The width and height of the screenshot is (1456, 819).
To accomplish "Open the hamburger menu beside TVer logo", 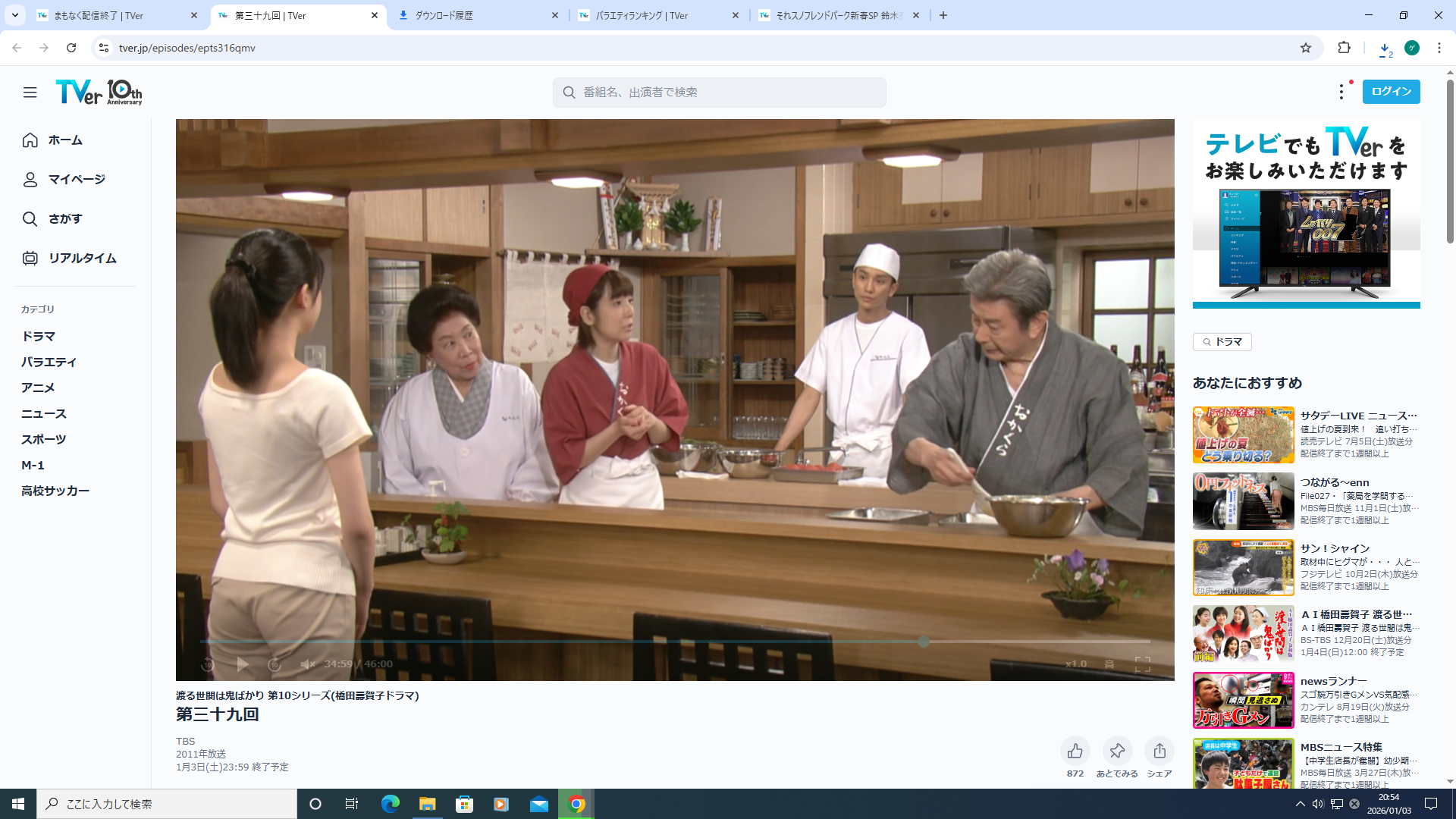I will coord(30,93).
